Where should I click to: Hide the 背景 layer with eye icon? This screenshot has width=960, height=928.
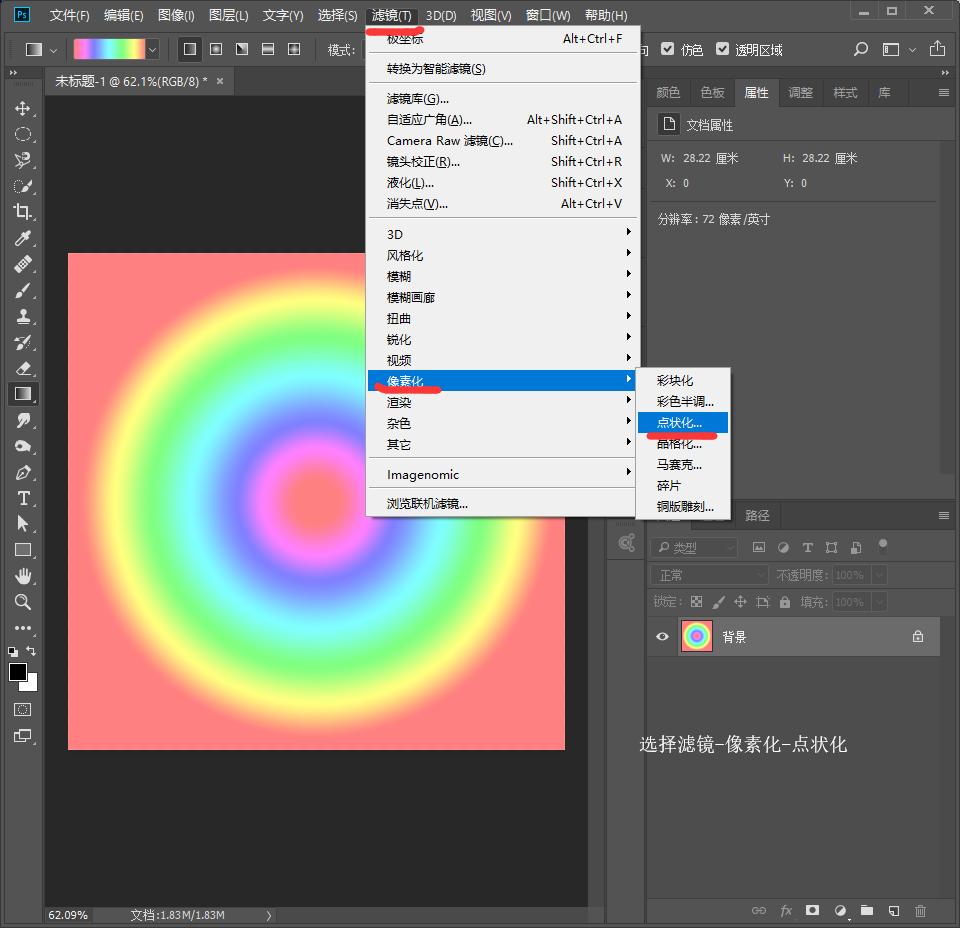tap(662, 637)
